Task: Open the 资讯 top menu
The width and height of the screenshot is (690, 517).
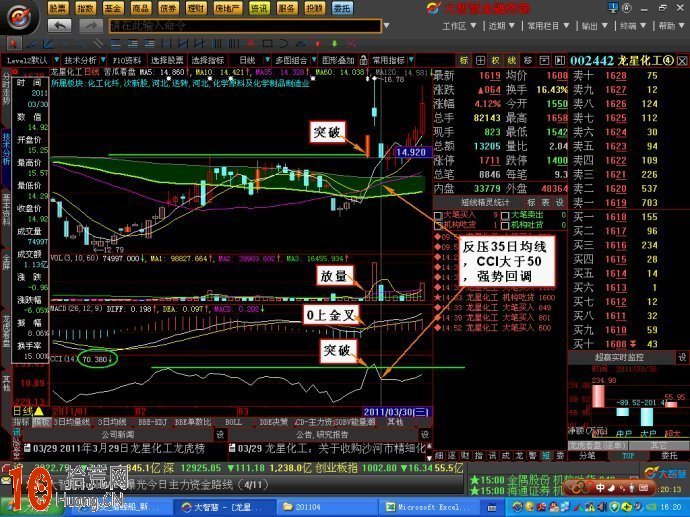Action: click(259, 8)
